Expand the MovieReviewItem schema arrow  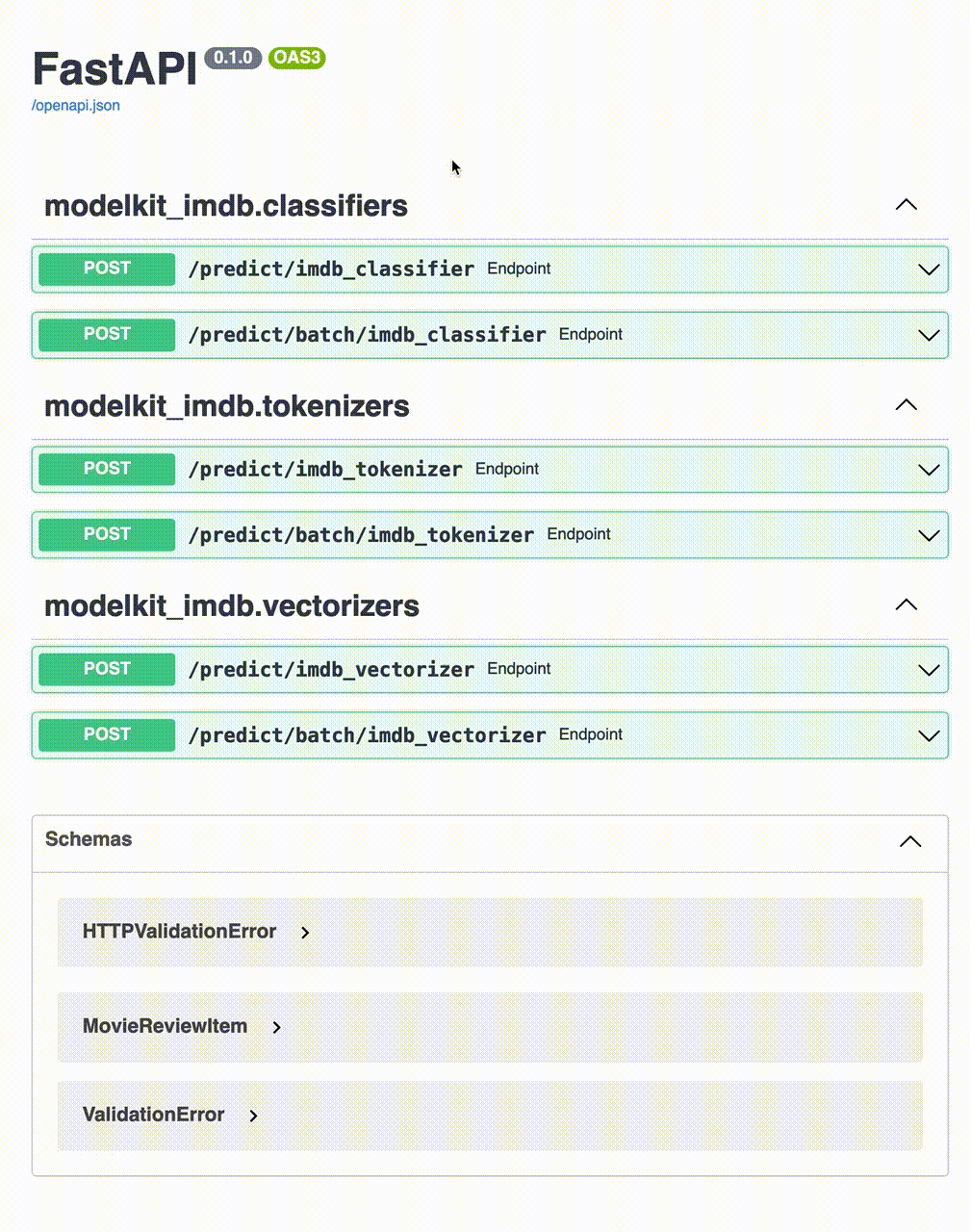pos(277,1027)
